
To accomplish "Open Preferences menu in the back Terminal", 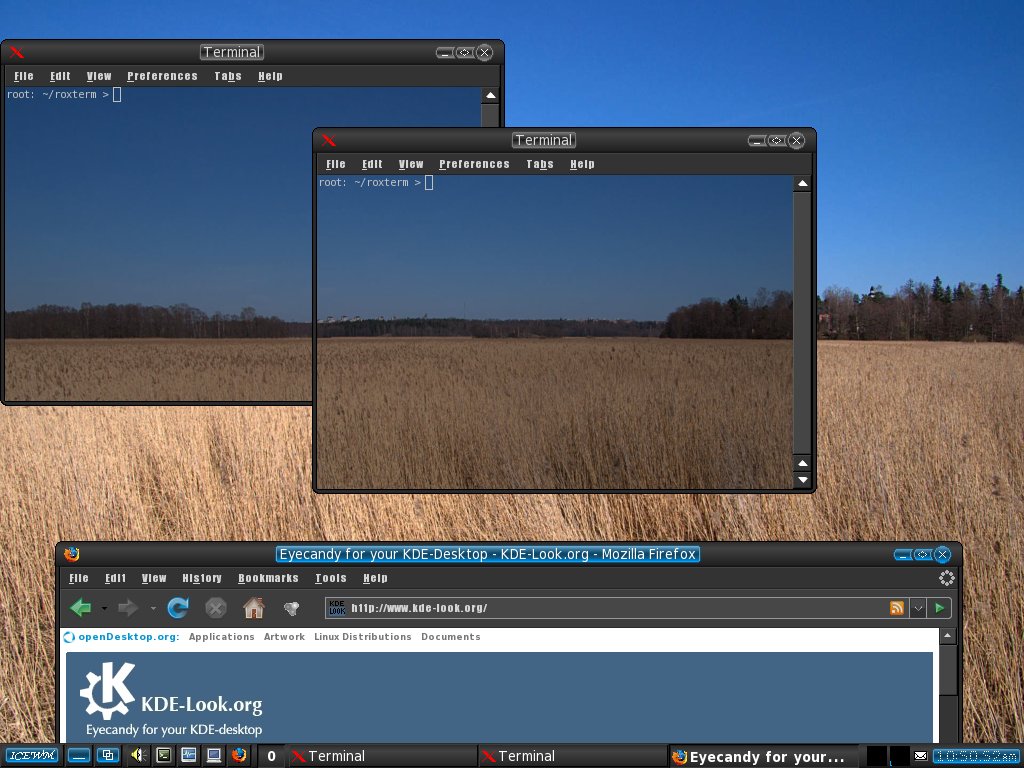I will pos(162,76).
